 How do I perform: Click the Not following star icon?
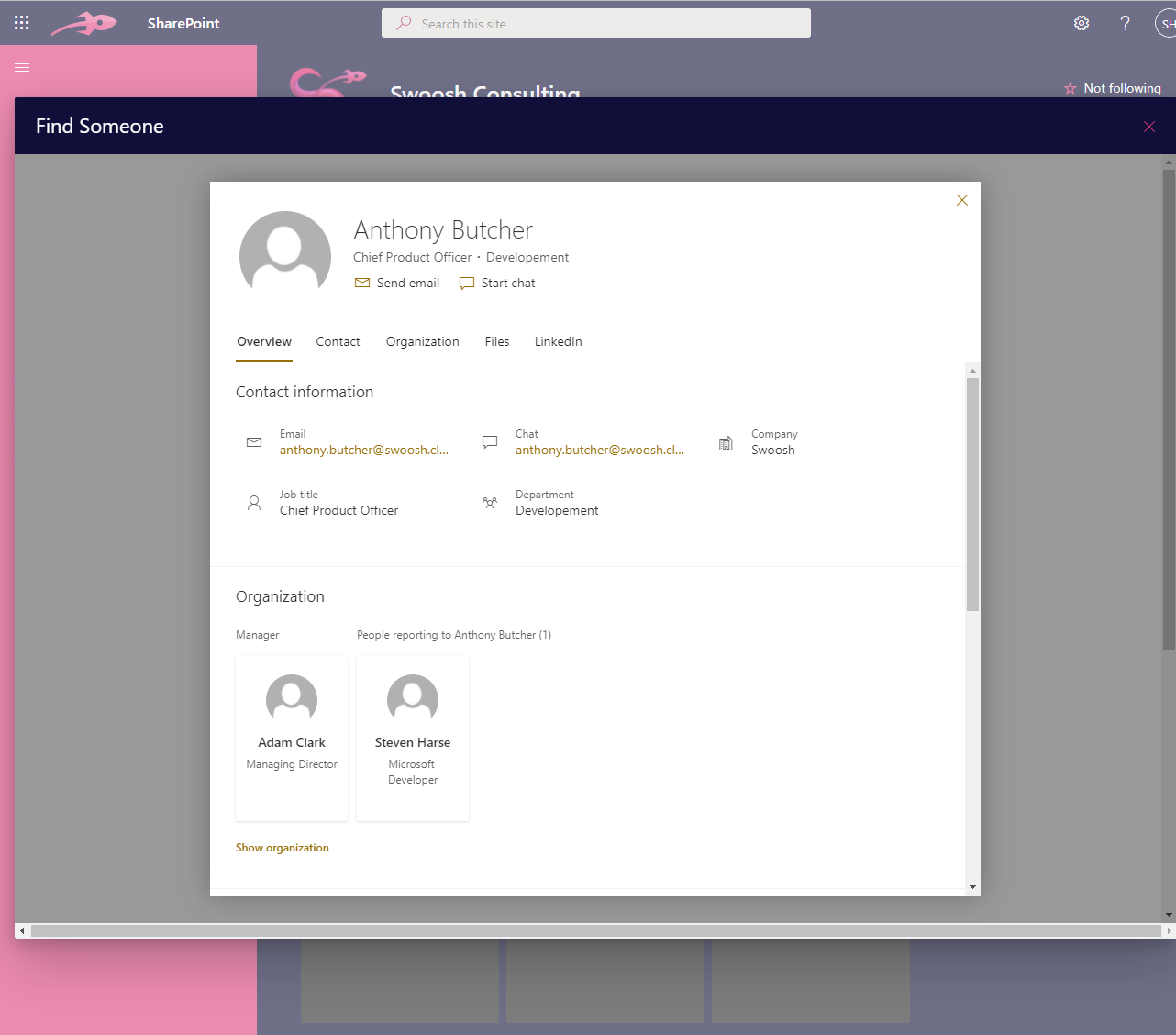point(1070,88)
